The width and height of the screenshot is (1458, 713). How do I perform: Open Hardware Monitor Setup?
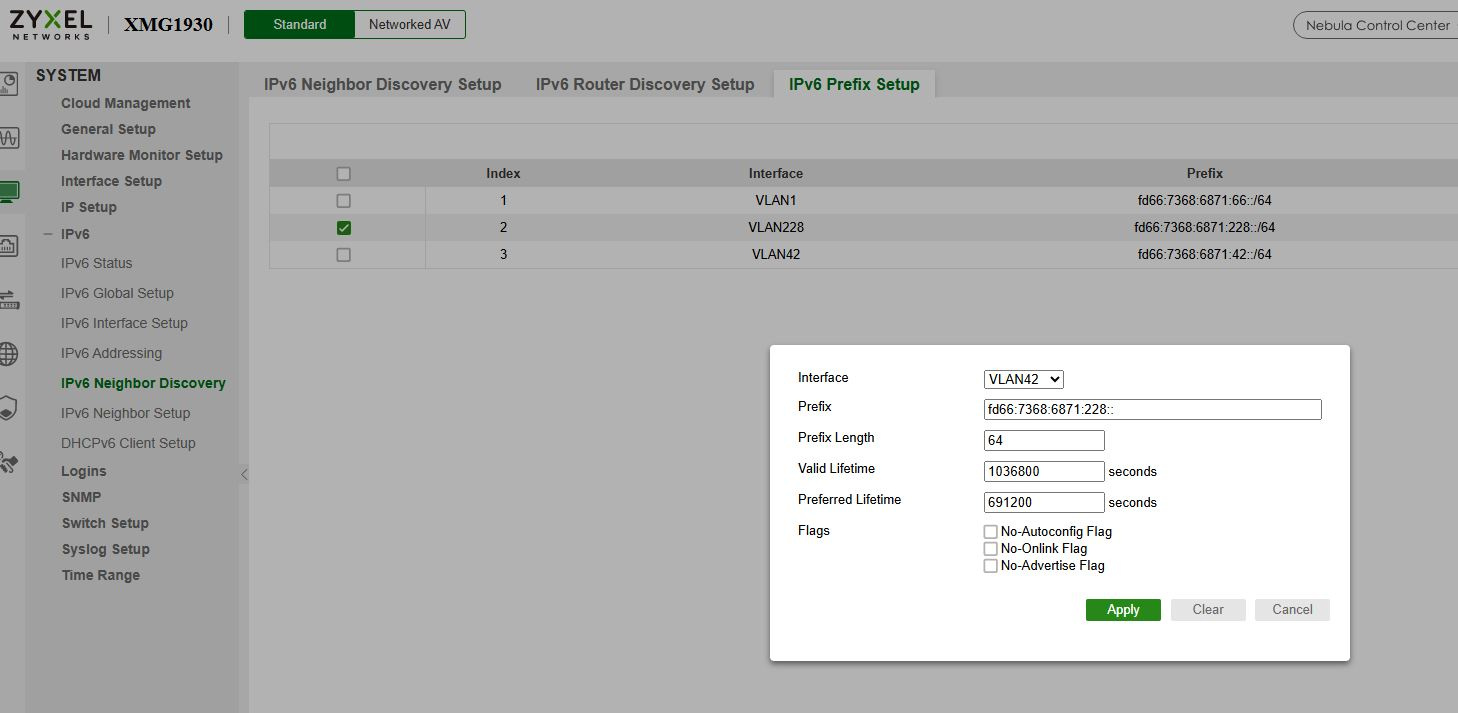point(141,155)
